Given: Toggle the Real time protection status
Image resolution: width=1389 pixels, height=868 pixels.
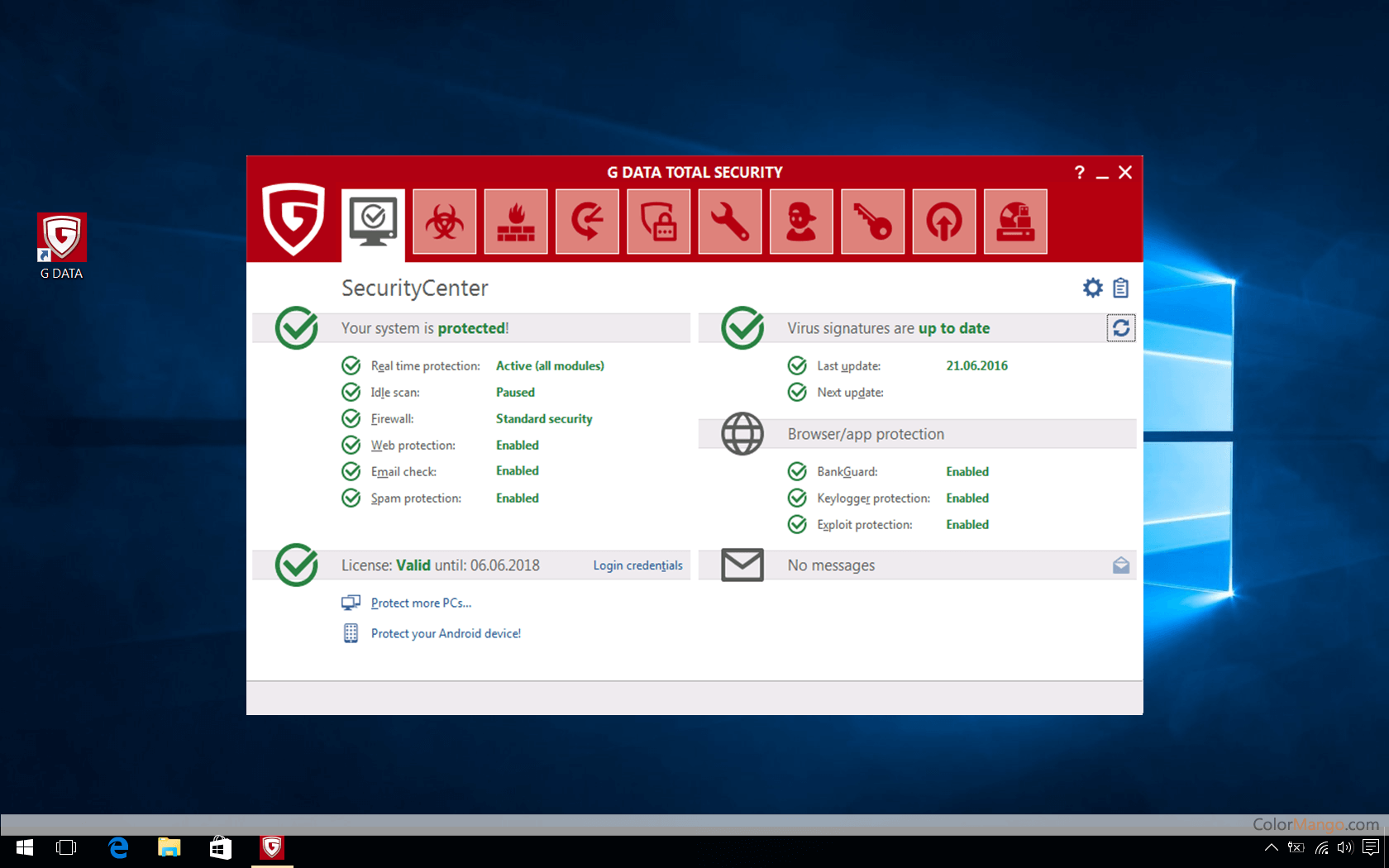Looking at the screenshot, I should pos(550,366).
